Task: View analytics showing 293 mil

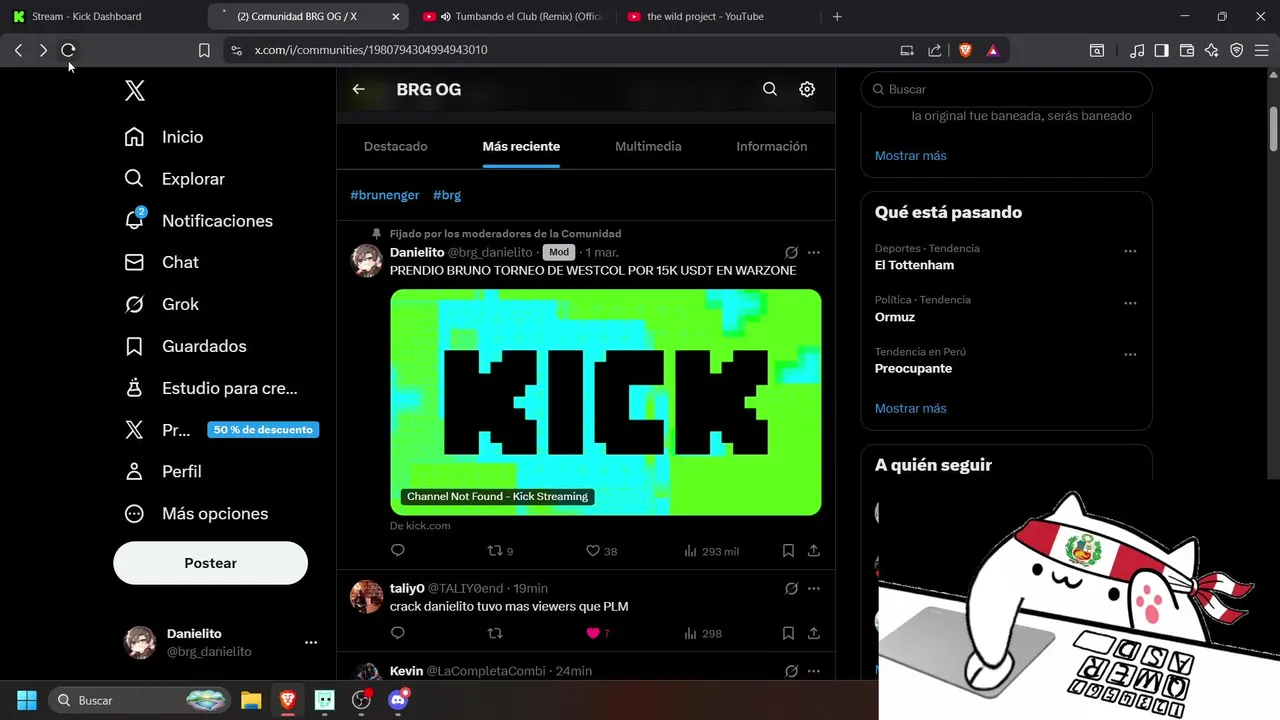Action: tap(711, 551)
